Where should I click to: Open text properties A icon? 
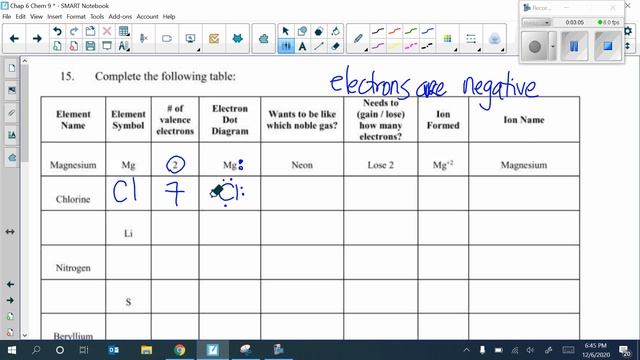(124, 46)
